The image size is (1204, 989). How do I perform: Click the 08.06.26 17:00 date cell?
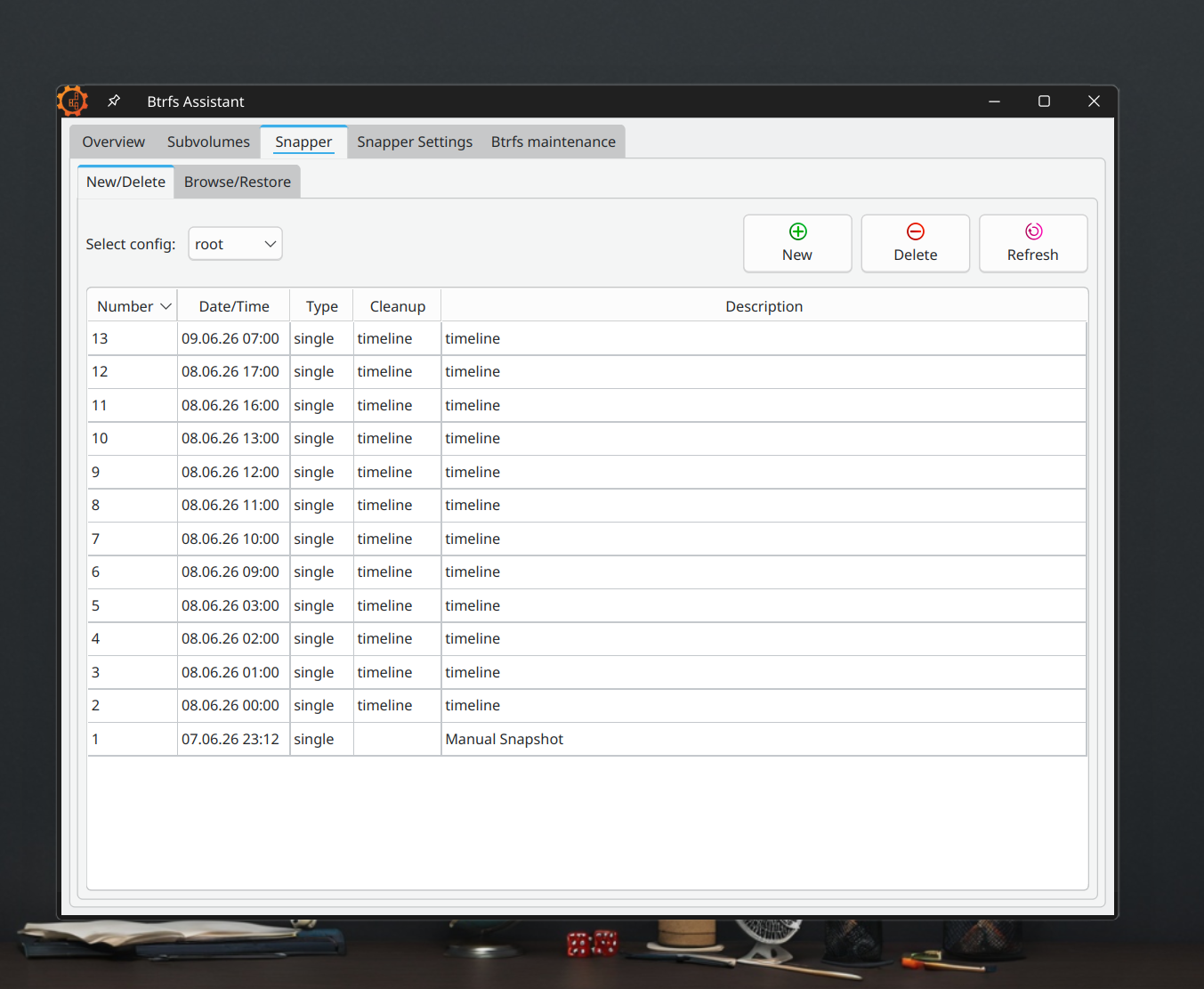tap(234, 371)
